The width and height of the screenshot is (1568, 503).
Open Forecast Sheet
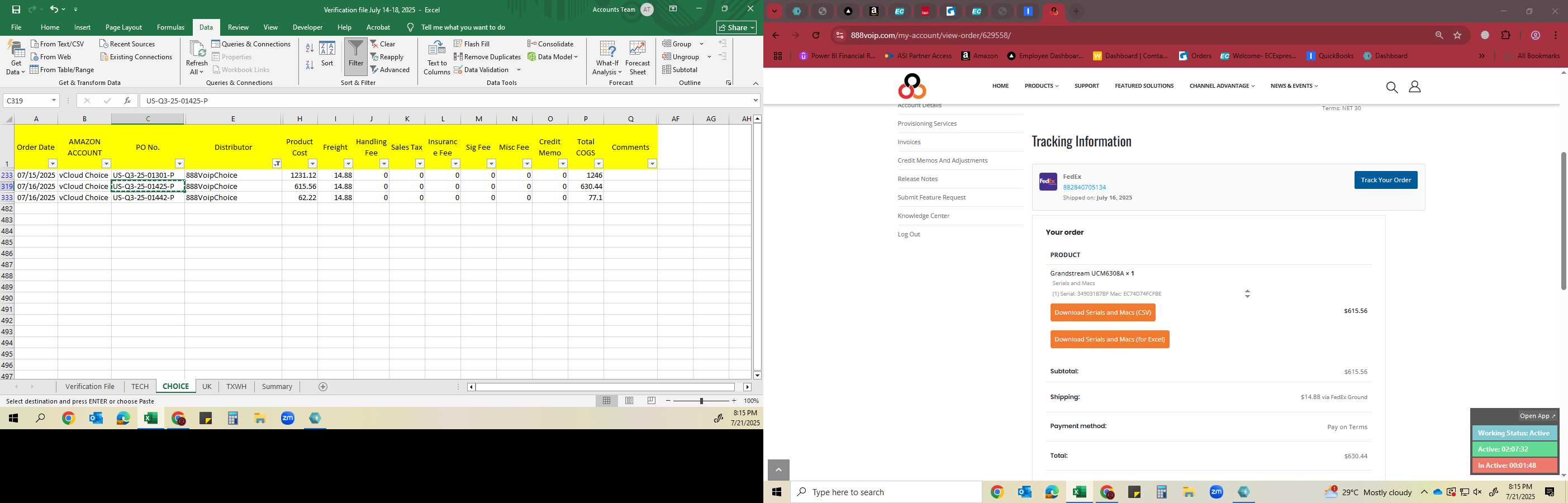point(637,58)
